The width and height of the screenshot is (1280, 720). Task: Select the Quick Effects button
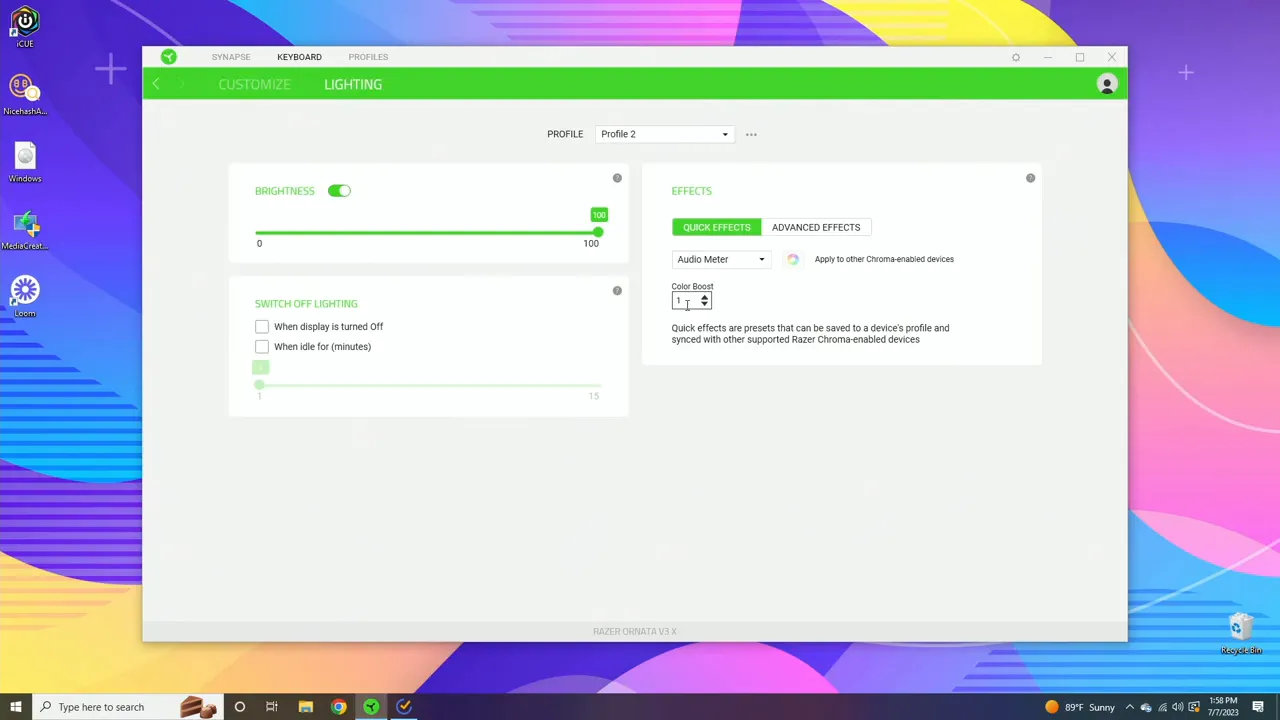point(716,227)
